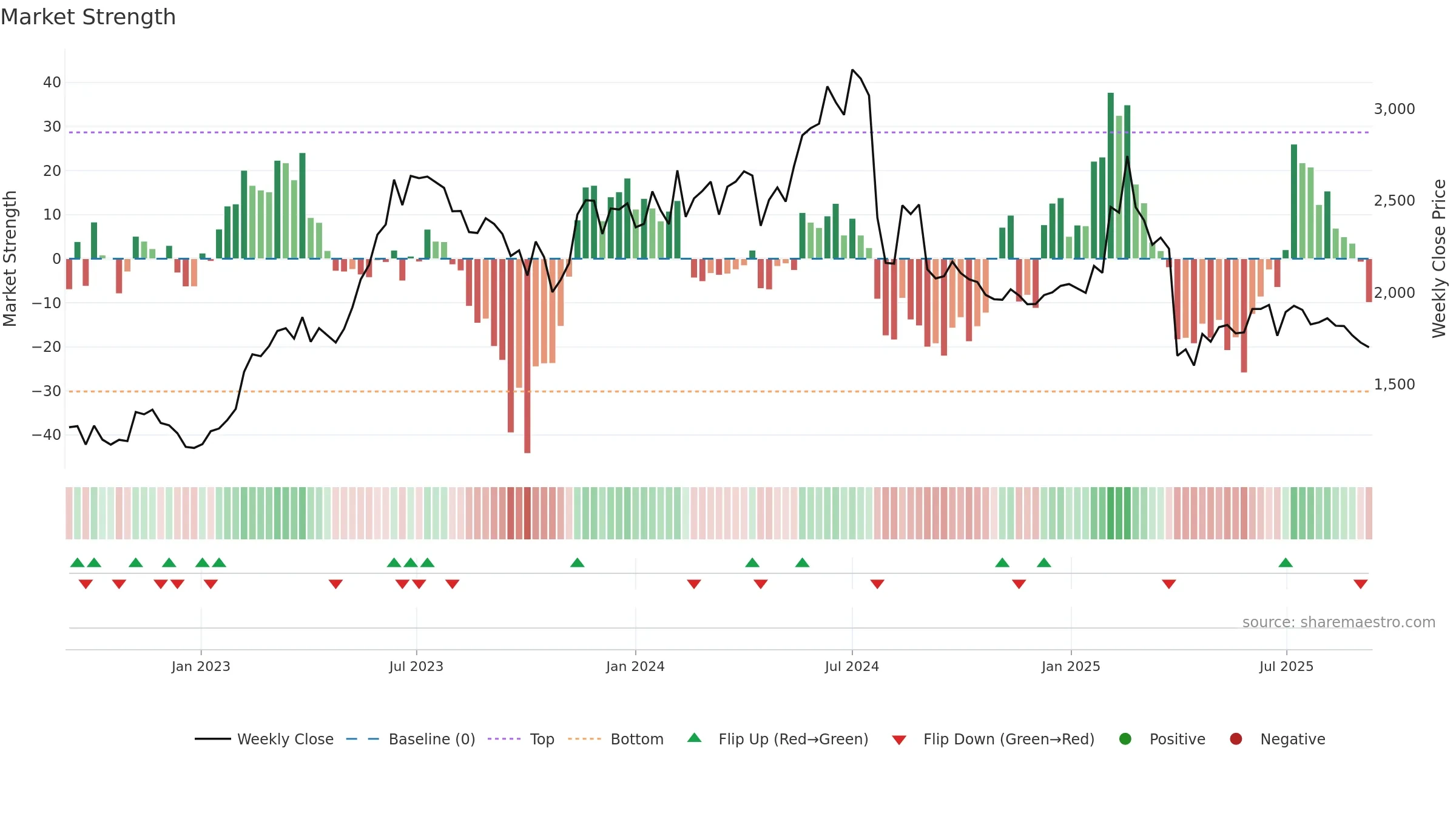Click the Positive legend label
This screenshot has height=819, width=1456.
[1178, 739]
